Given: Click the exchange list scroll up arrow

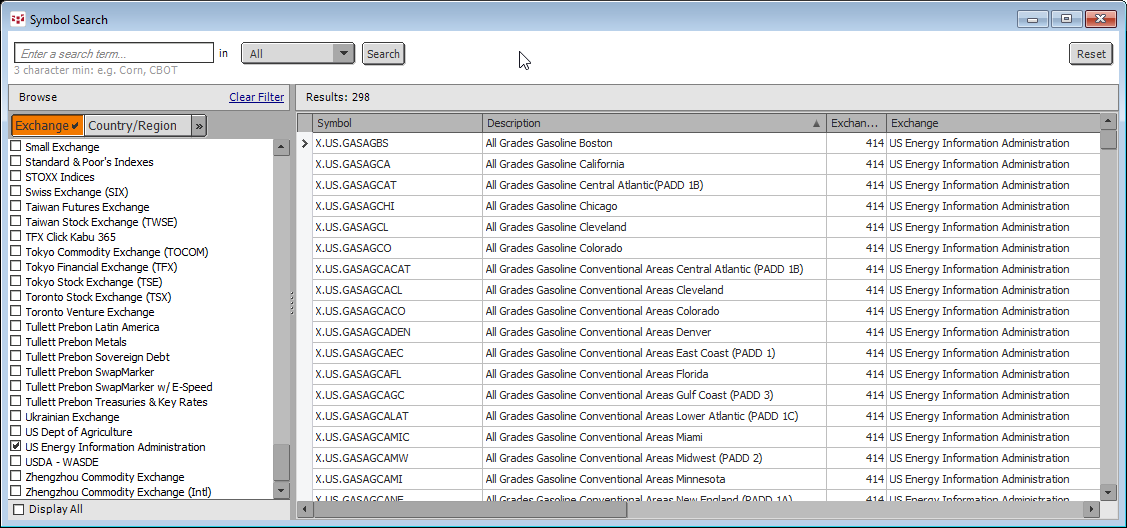Looking at the screenshot, I should (x=282, y=147).
